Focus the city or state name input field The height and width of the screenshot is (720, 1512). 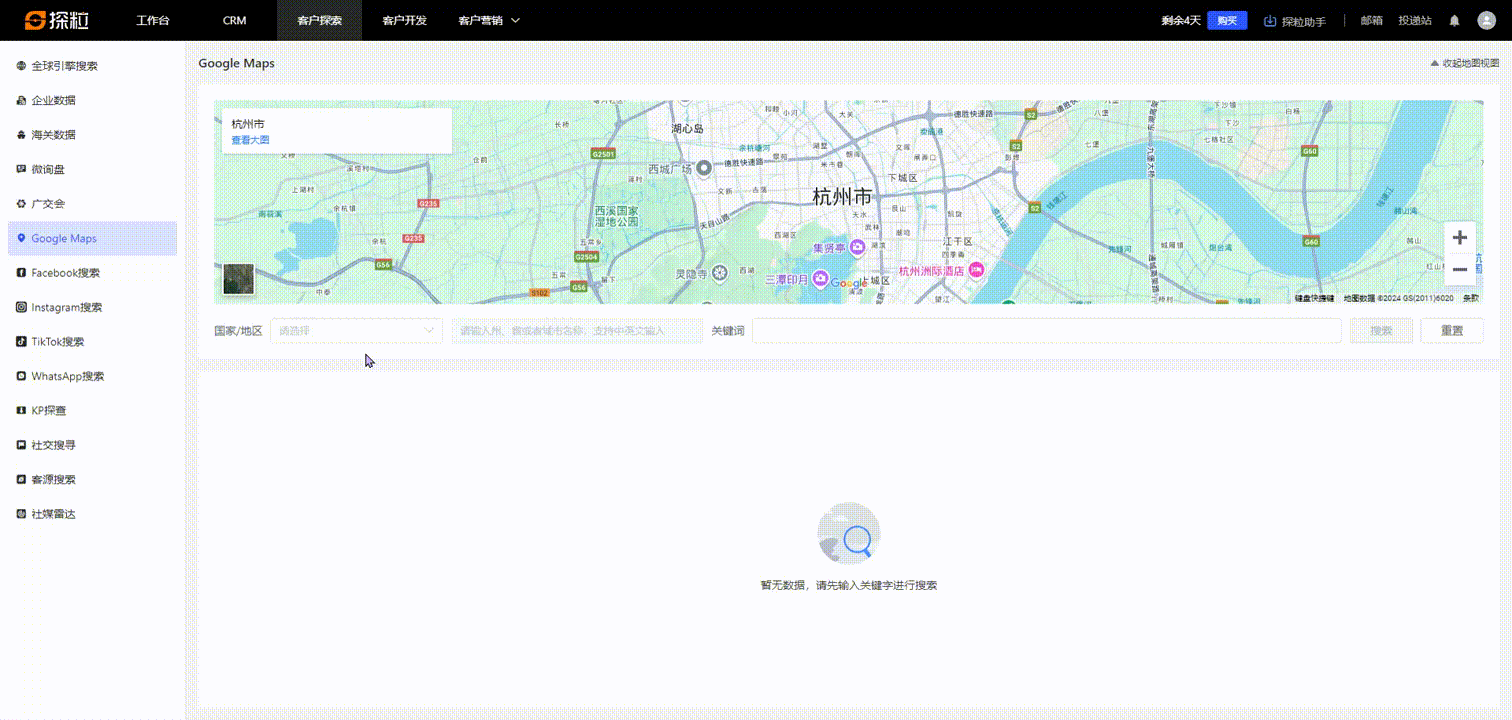(577, 331)
